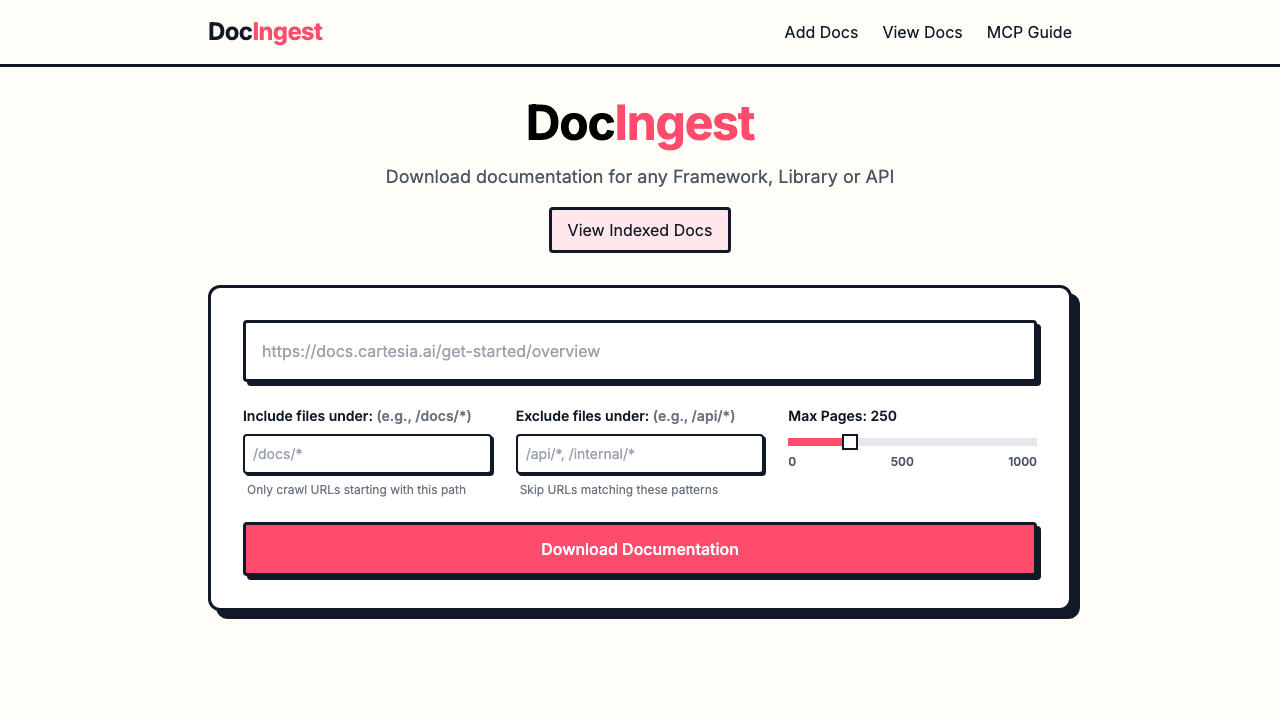This screenshot has width=1280, height=720.
Task: Click the View Indexed Docs button
Action: [639, 230]
